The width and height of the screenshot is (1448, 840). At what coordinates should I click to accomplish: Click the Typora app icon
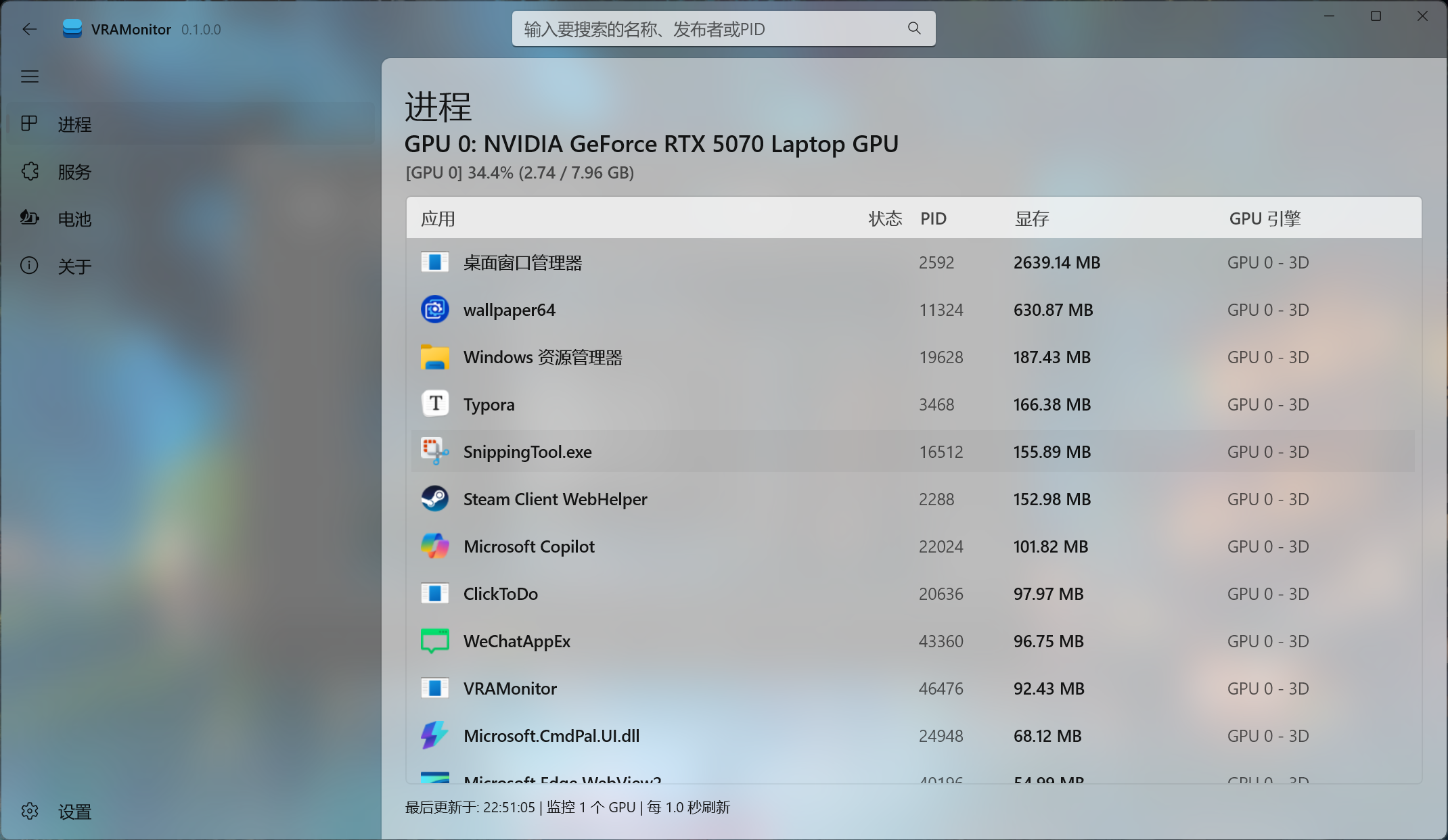click(434, 404)
